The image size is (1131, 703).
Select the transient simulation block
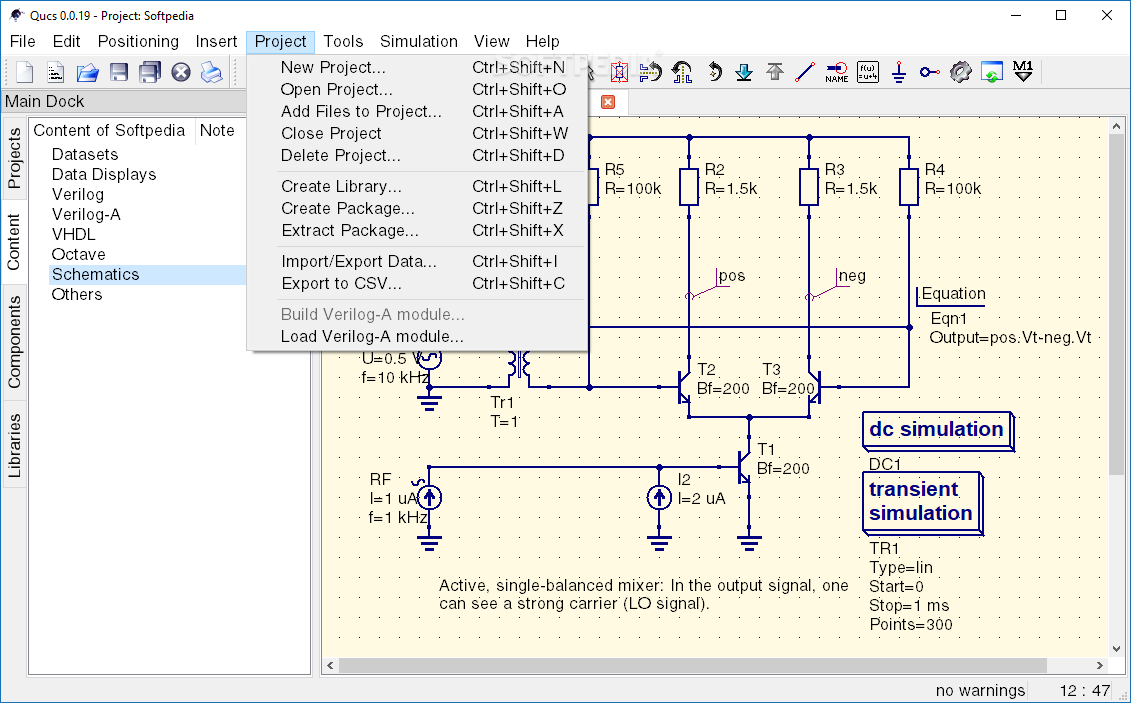point(922,503)
